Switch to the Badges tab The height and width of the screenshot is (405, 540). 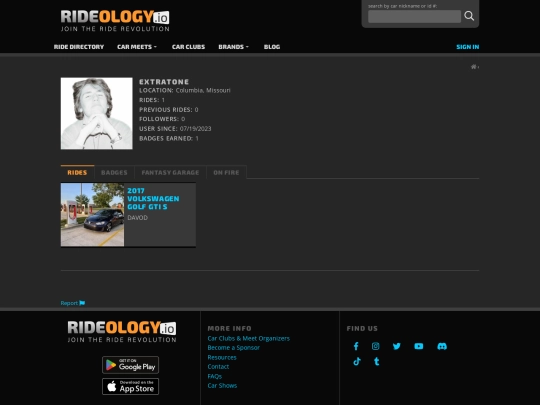pyautogui.click(x=114, y=172)
